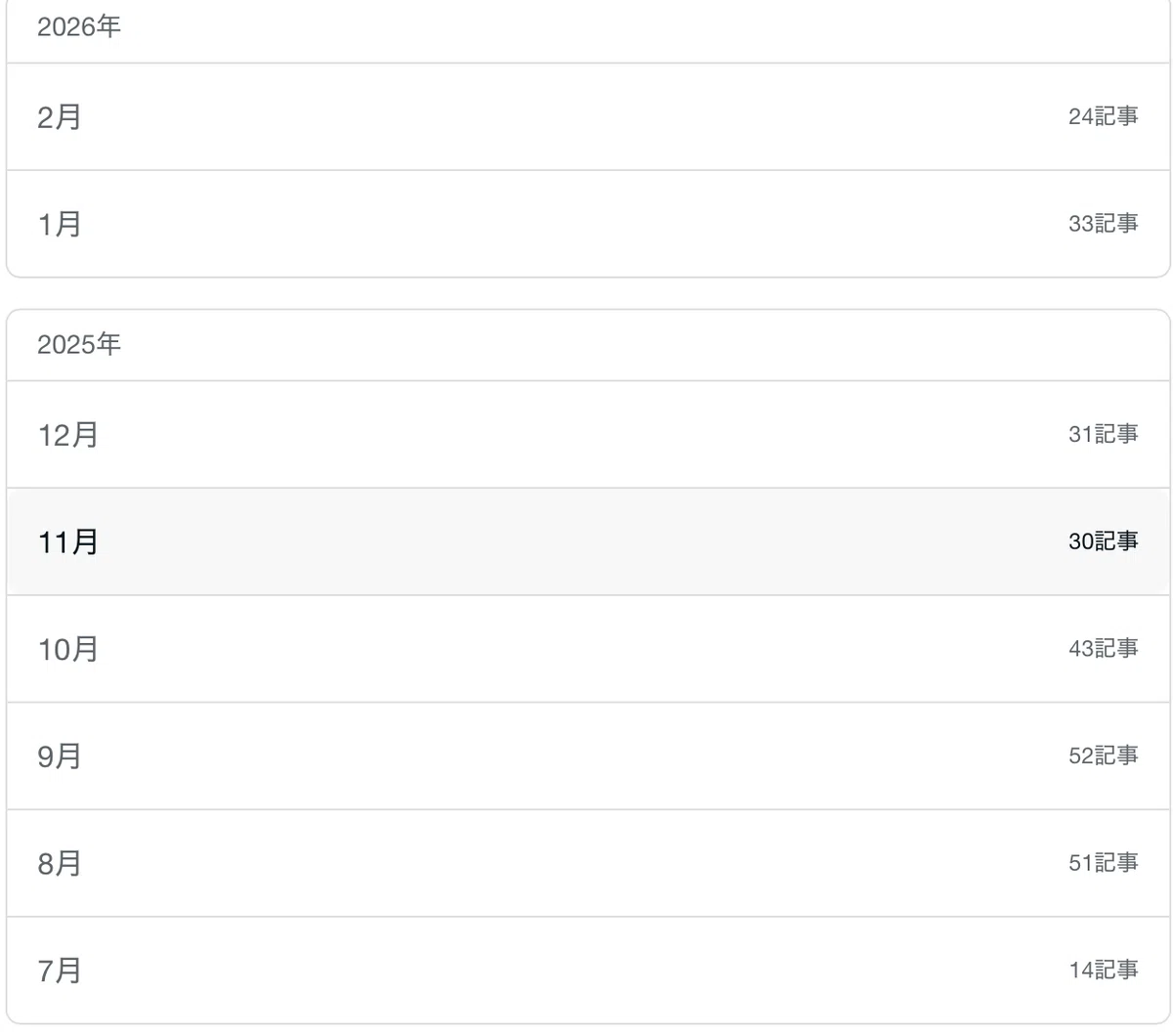The width and height of the screenshot is (1173, 1036).
Task: Select the highlighted 11月 entry
Action: coord(587,541)
